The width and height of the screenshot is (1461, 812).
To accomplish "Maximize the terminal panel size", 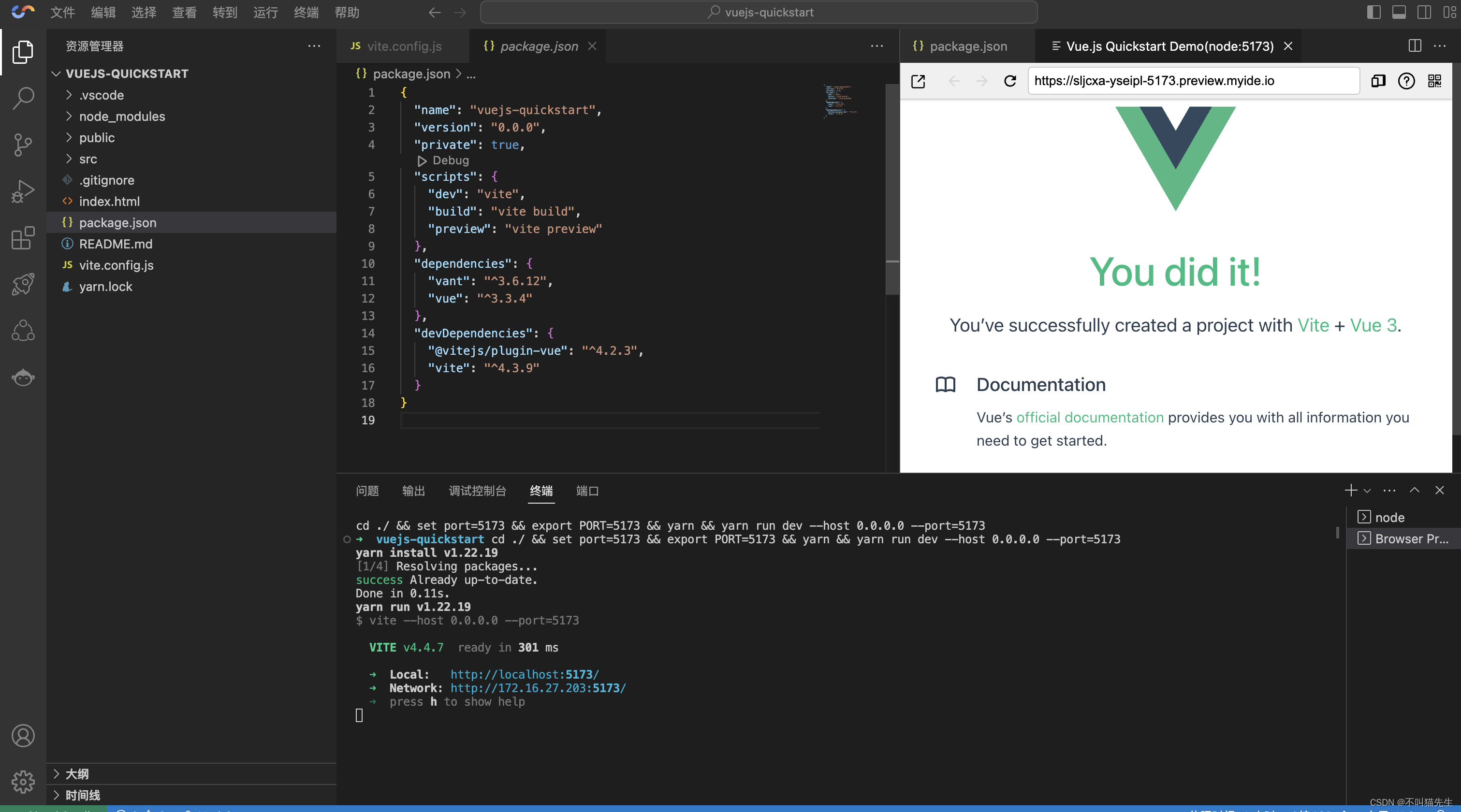I will point(1415,491).
